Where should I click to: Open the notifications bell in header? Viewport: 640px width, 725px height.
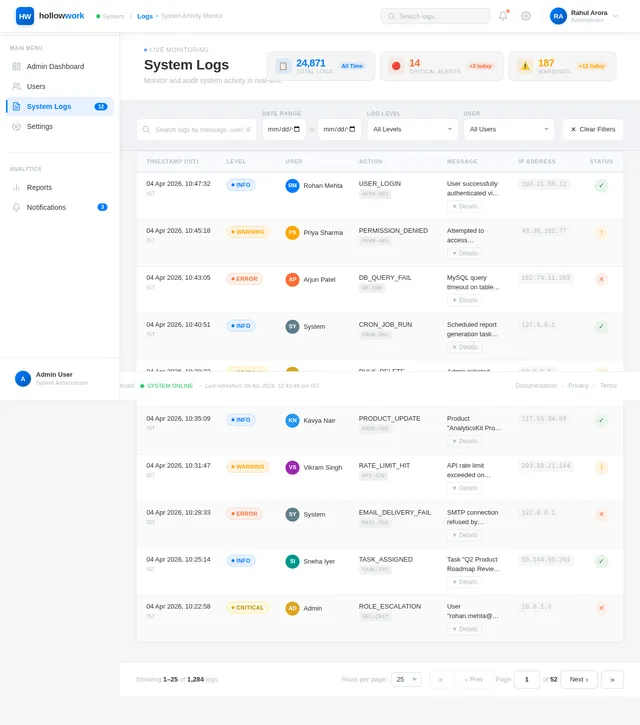coord(503,16)
